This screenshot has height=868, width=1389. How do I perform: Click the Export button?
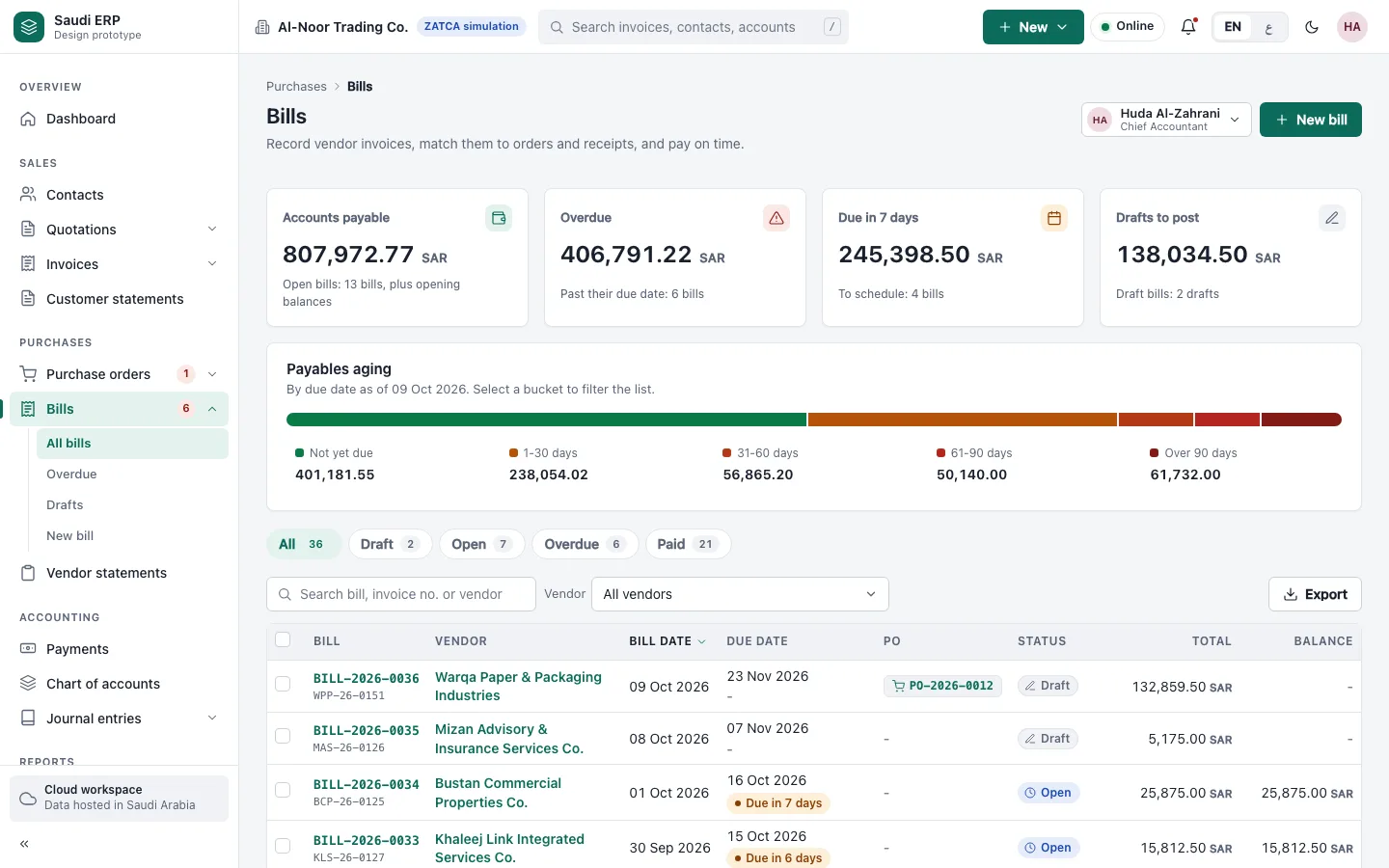1315,594
